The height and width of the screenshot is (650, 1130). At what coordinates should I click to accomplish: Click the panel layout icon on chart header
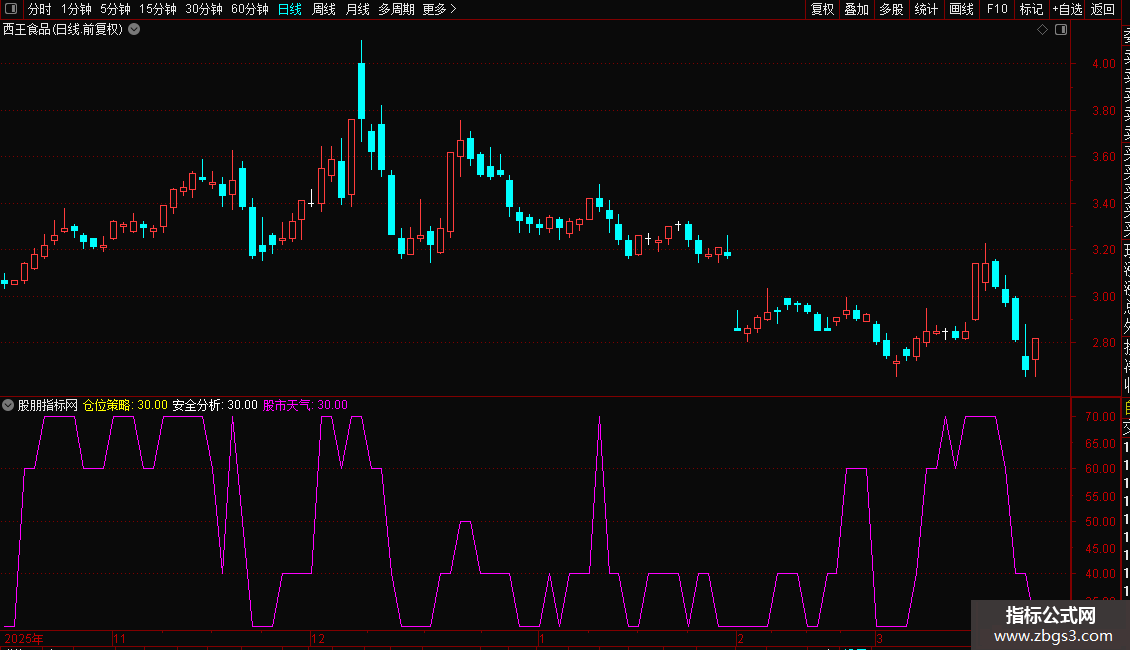1061,30
